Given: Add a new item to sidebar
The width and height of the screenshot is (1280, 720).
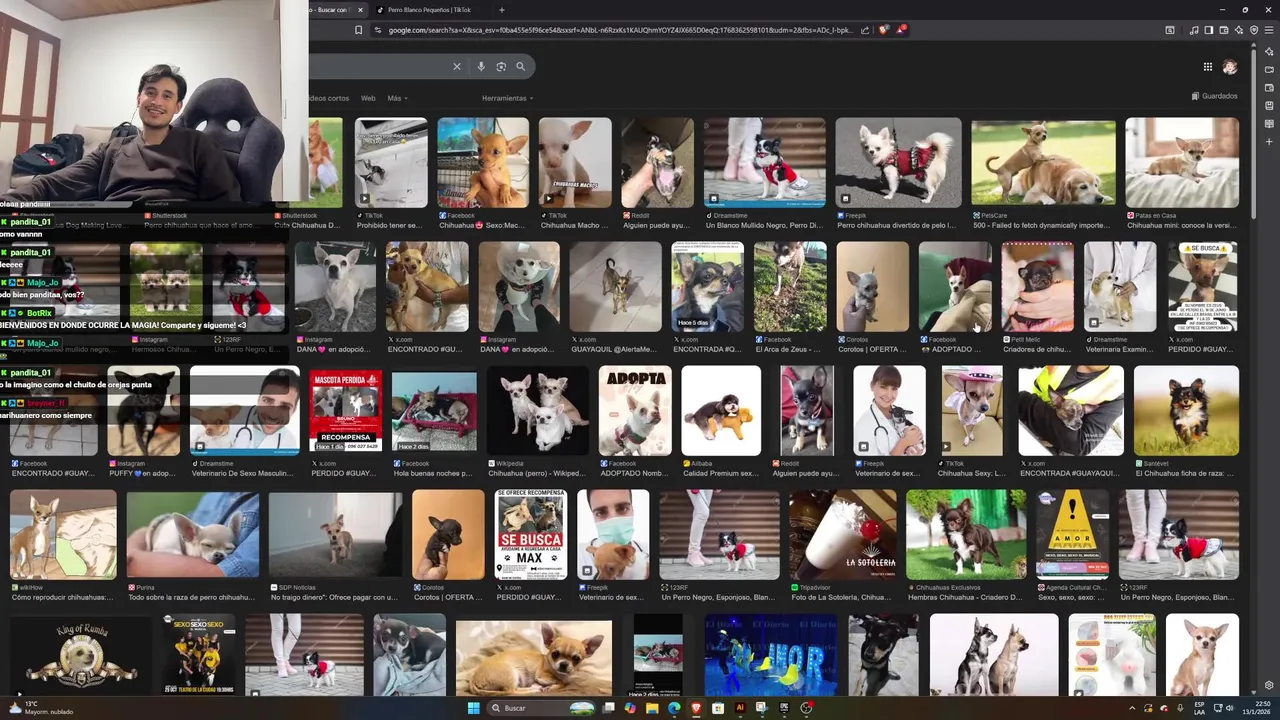Looking at the screenshot, I should click(x=1269, y=142).
